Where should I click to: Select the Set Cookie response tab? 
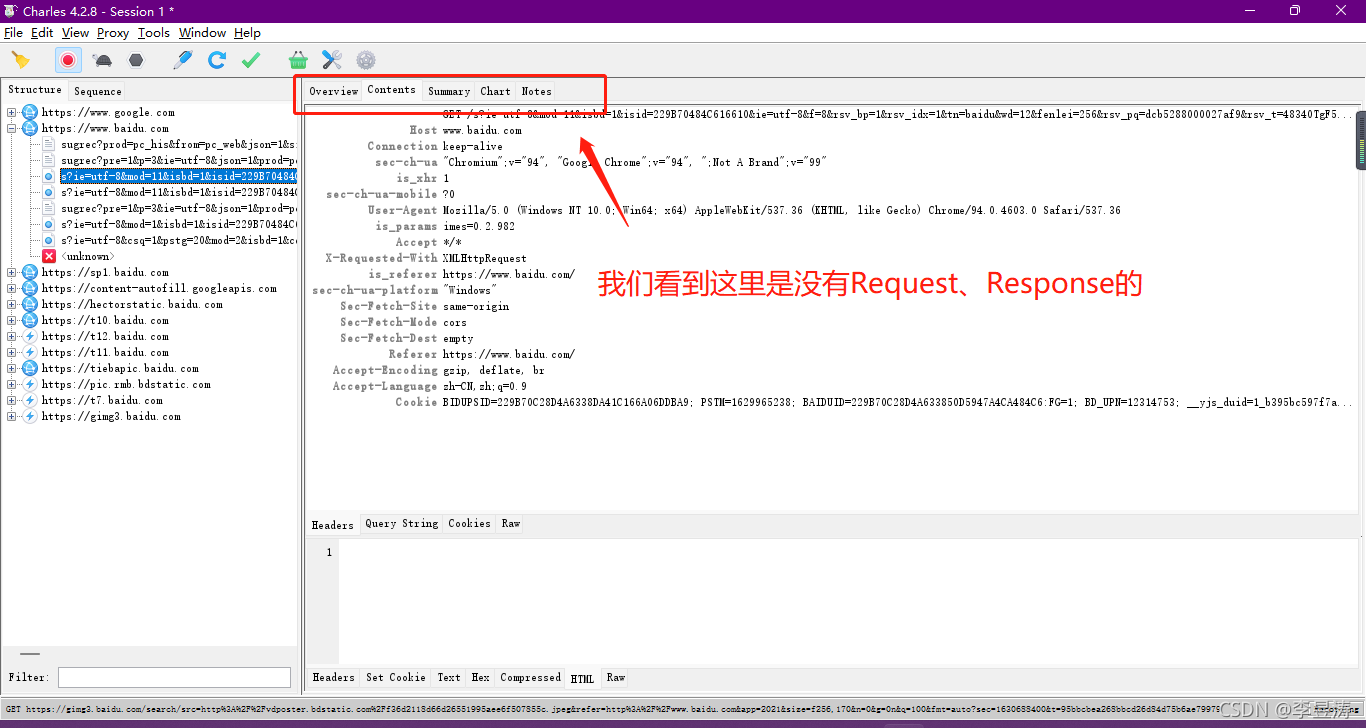pos(396,677)
